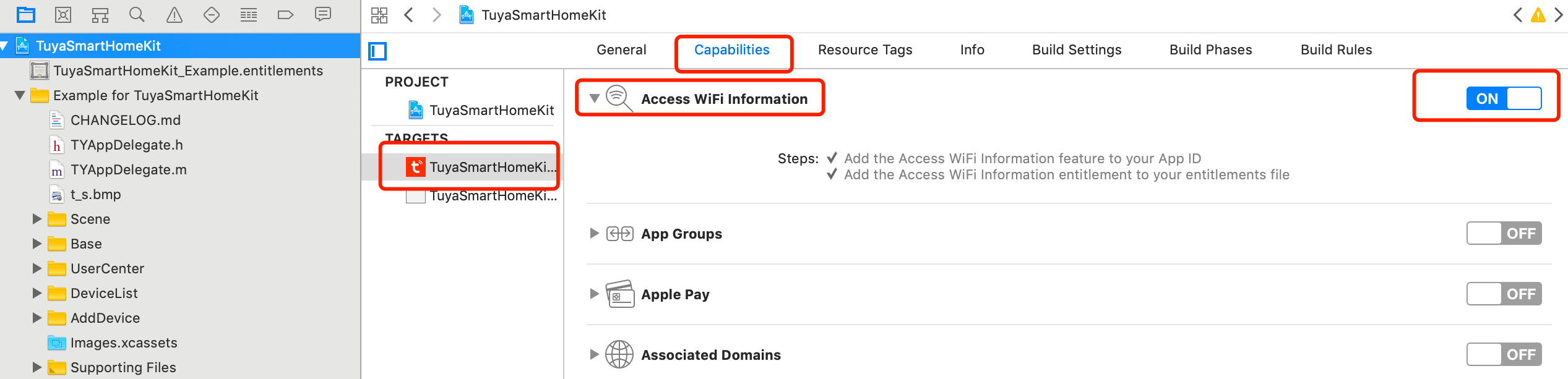The width and height of the screenshot is (1568, 379).
Task: Go back with the left chevron
Action: click(408, 15)
